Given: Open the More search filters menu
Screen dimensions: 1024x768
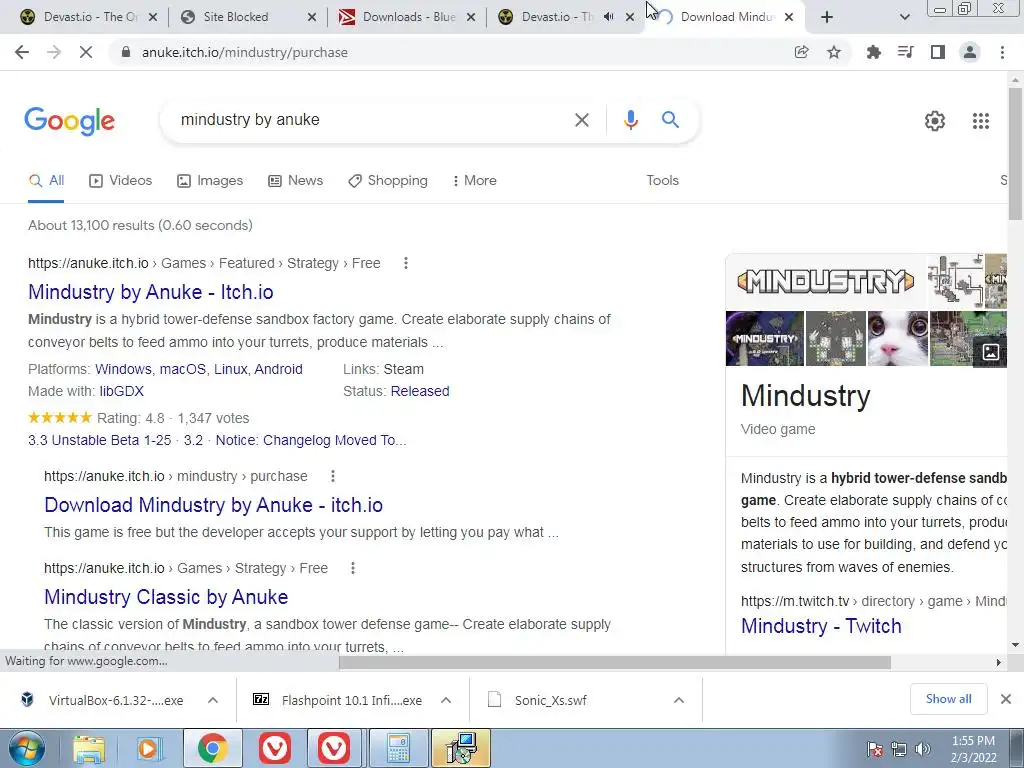Looking at the screenshot, I should [x=474, y=180].
